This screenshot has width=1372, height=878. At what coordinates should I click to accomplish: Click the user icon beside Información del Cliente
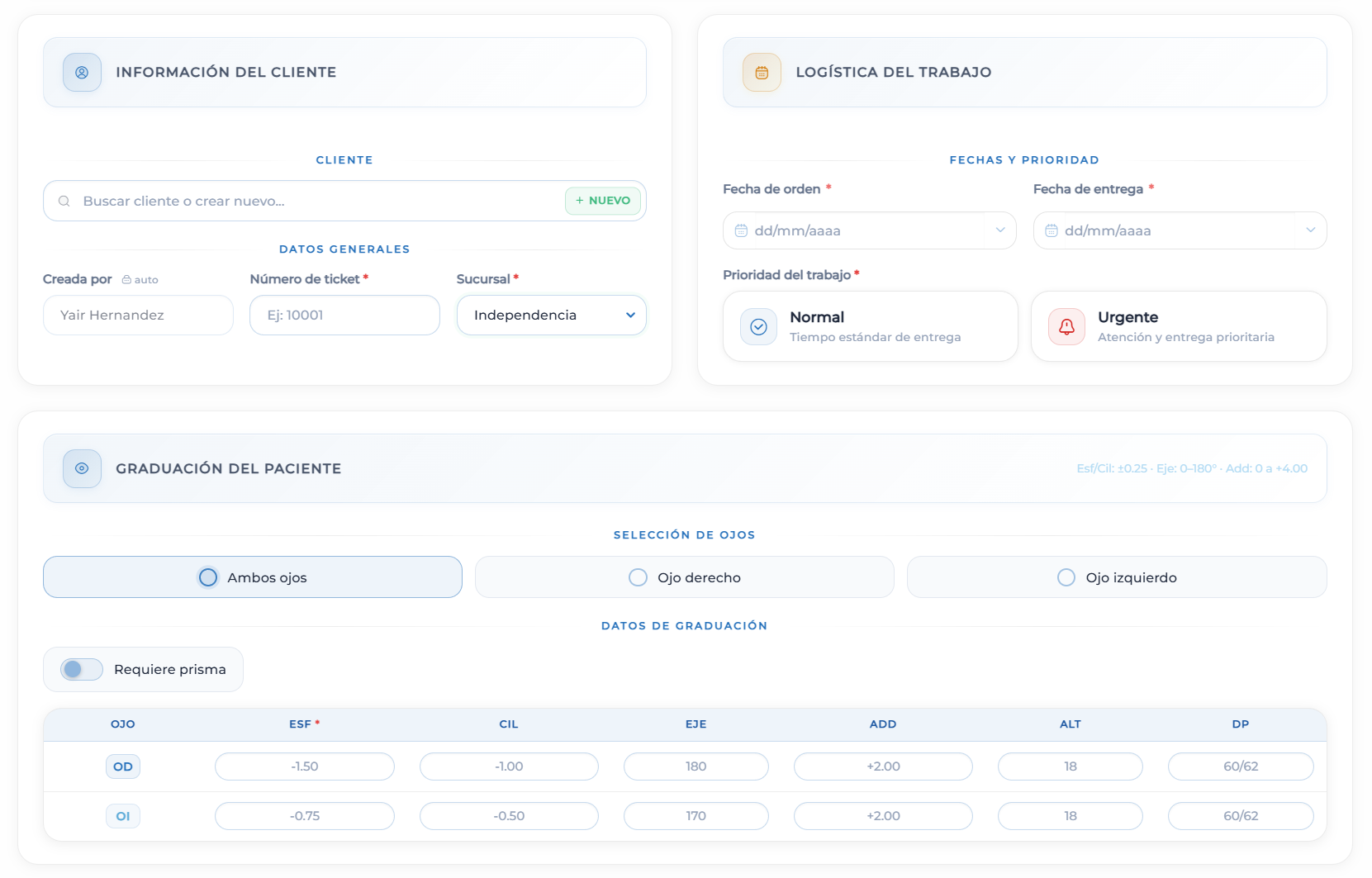pos(82,73)
